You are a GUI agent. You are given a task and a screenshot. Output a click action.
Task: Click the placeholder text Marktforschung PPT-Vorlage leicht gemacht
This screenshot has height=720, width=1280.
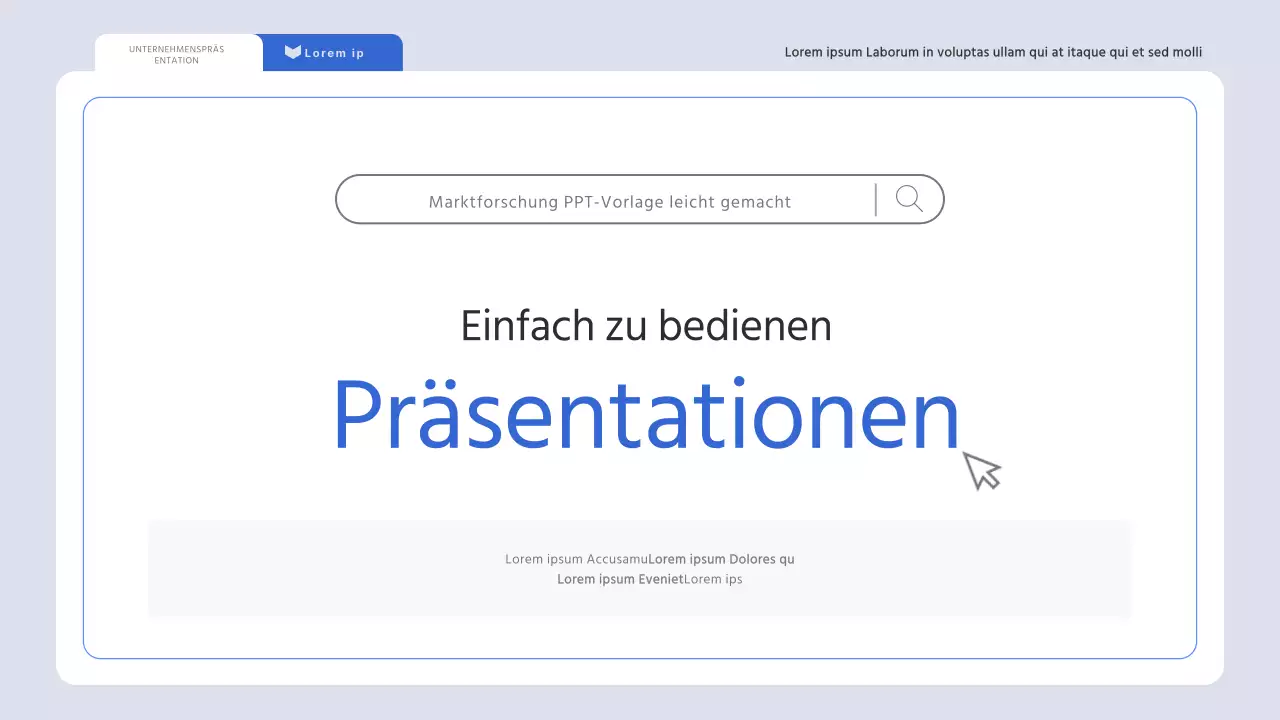[x=610, y=201]
